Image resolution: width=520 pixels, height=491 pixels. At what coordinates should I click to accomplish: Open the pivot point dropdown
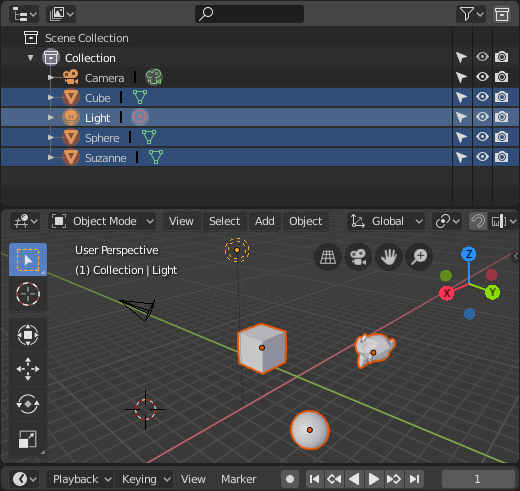click(x=447, y=221)
